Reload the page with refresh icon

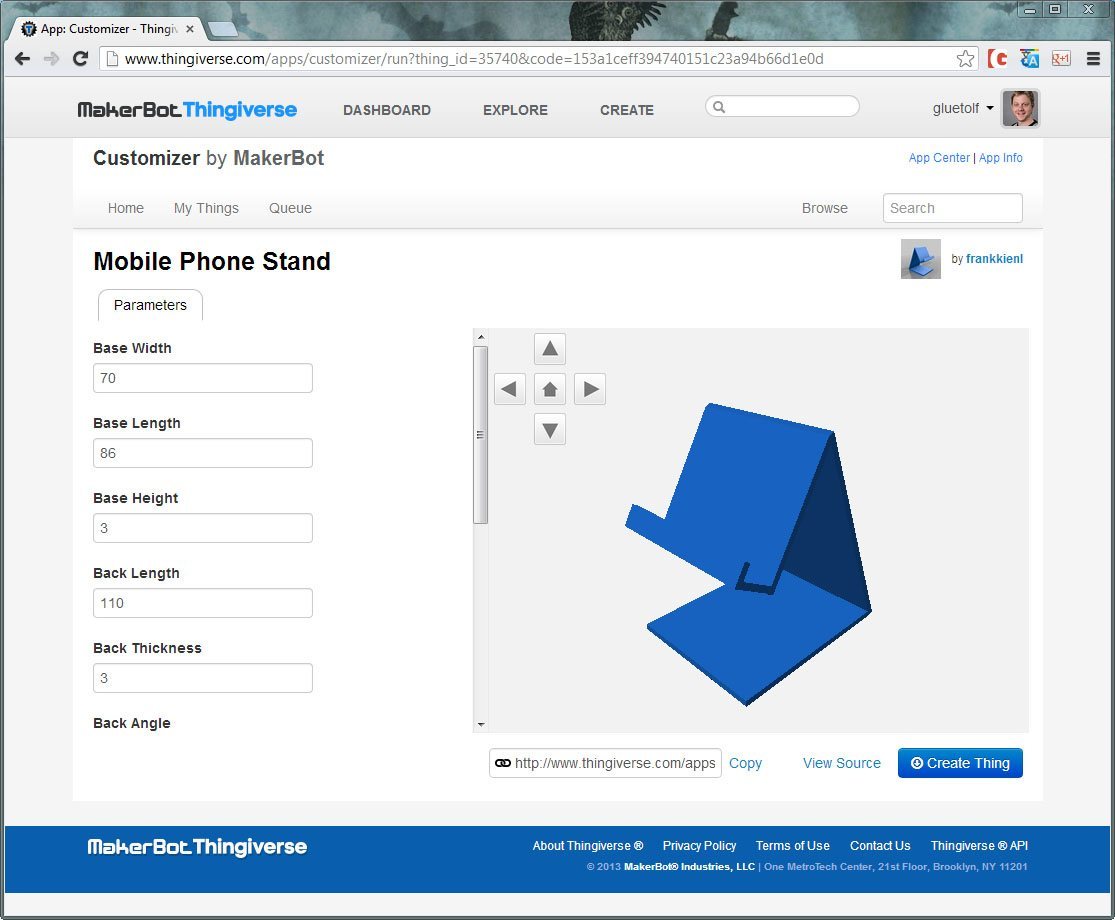point(80,59)
